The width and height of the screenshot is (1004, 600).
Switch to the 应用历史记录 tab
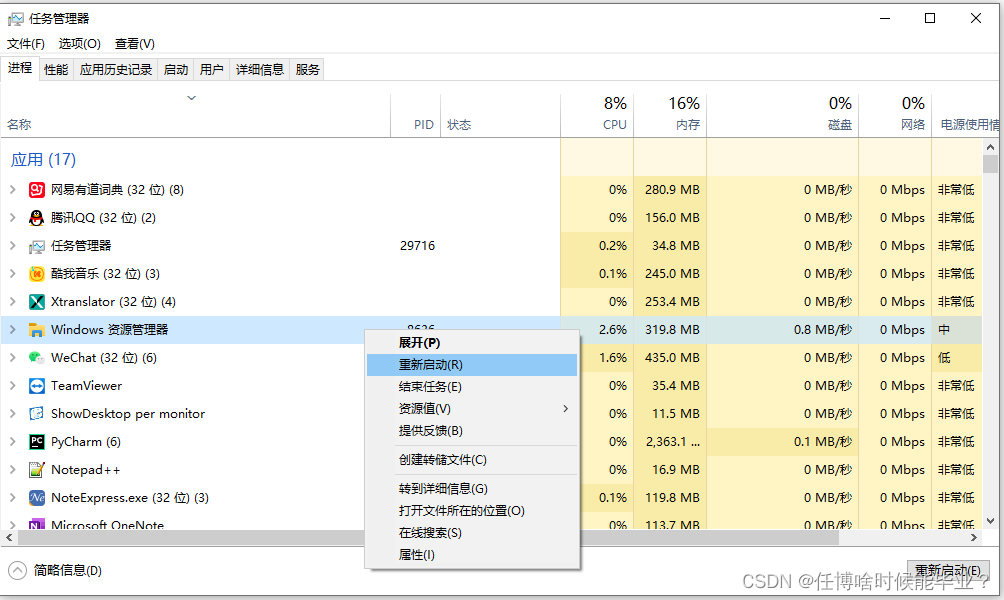tap(116, 69)
